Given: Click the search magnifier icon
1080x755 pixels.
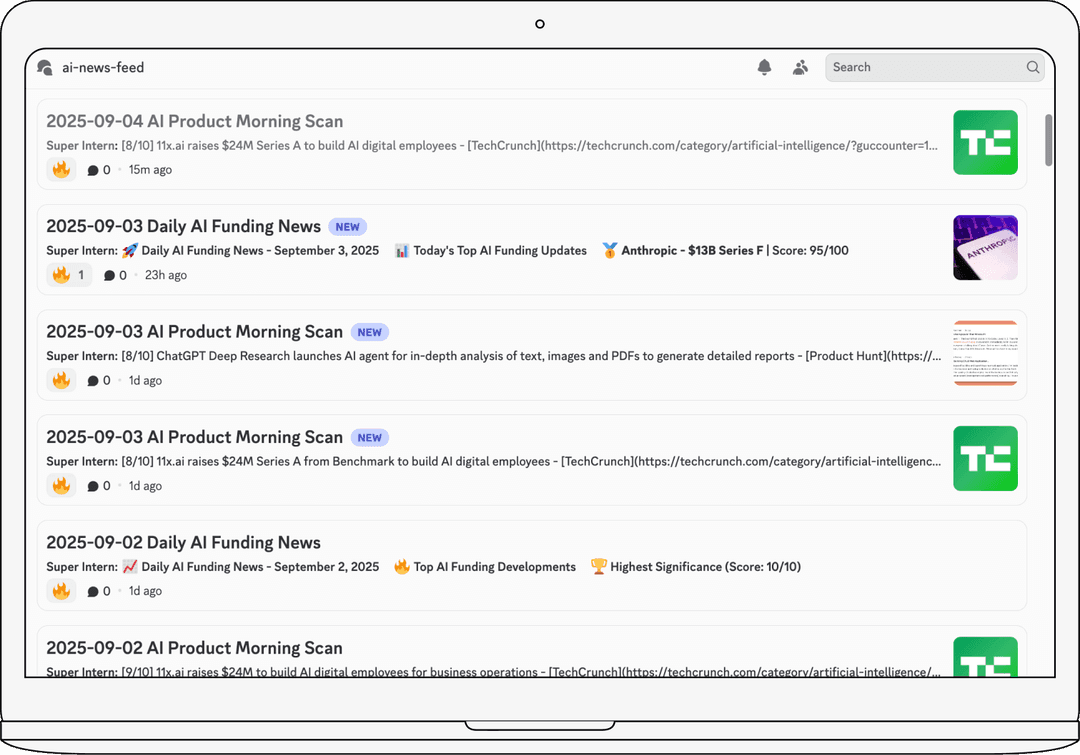Looking at the screenshot, I should click(x=1032, y=67).
